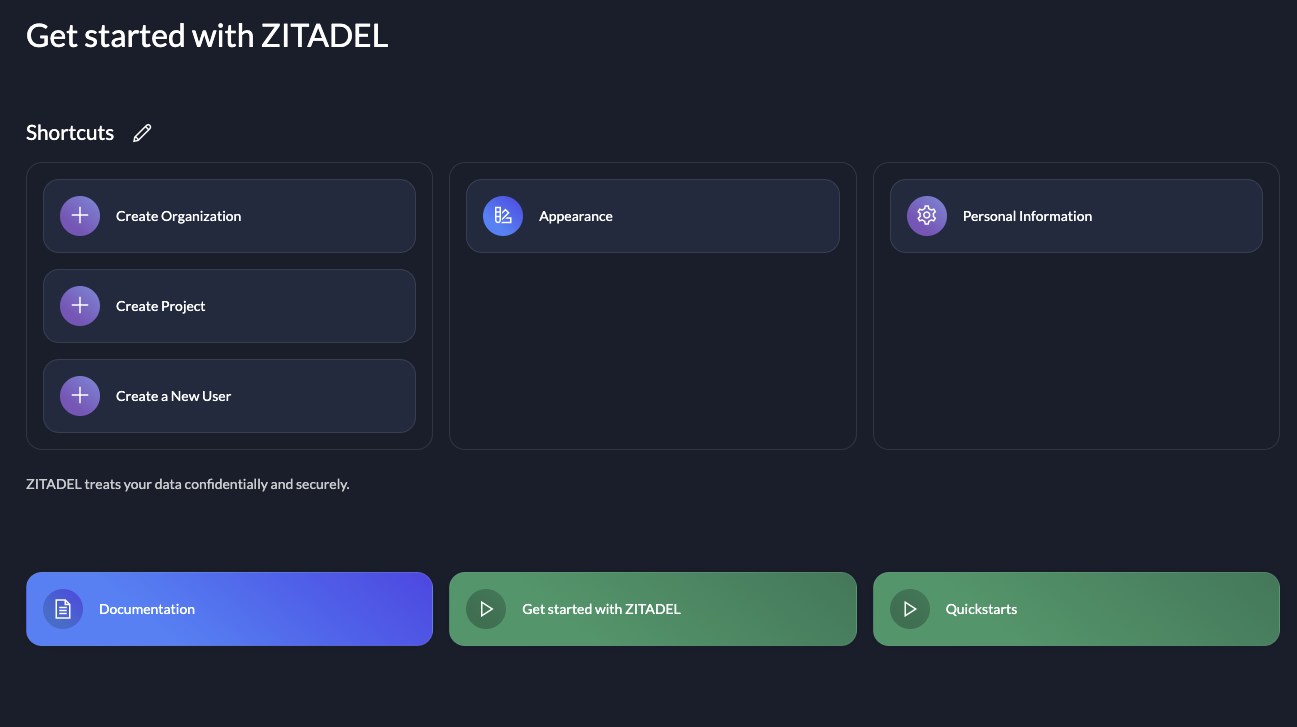Open the Quickstarts banner link
Viewport: 1297px width, 727px height.
pyautogui.click(x=1076, y=608)
